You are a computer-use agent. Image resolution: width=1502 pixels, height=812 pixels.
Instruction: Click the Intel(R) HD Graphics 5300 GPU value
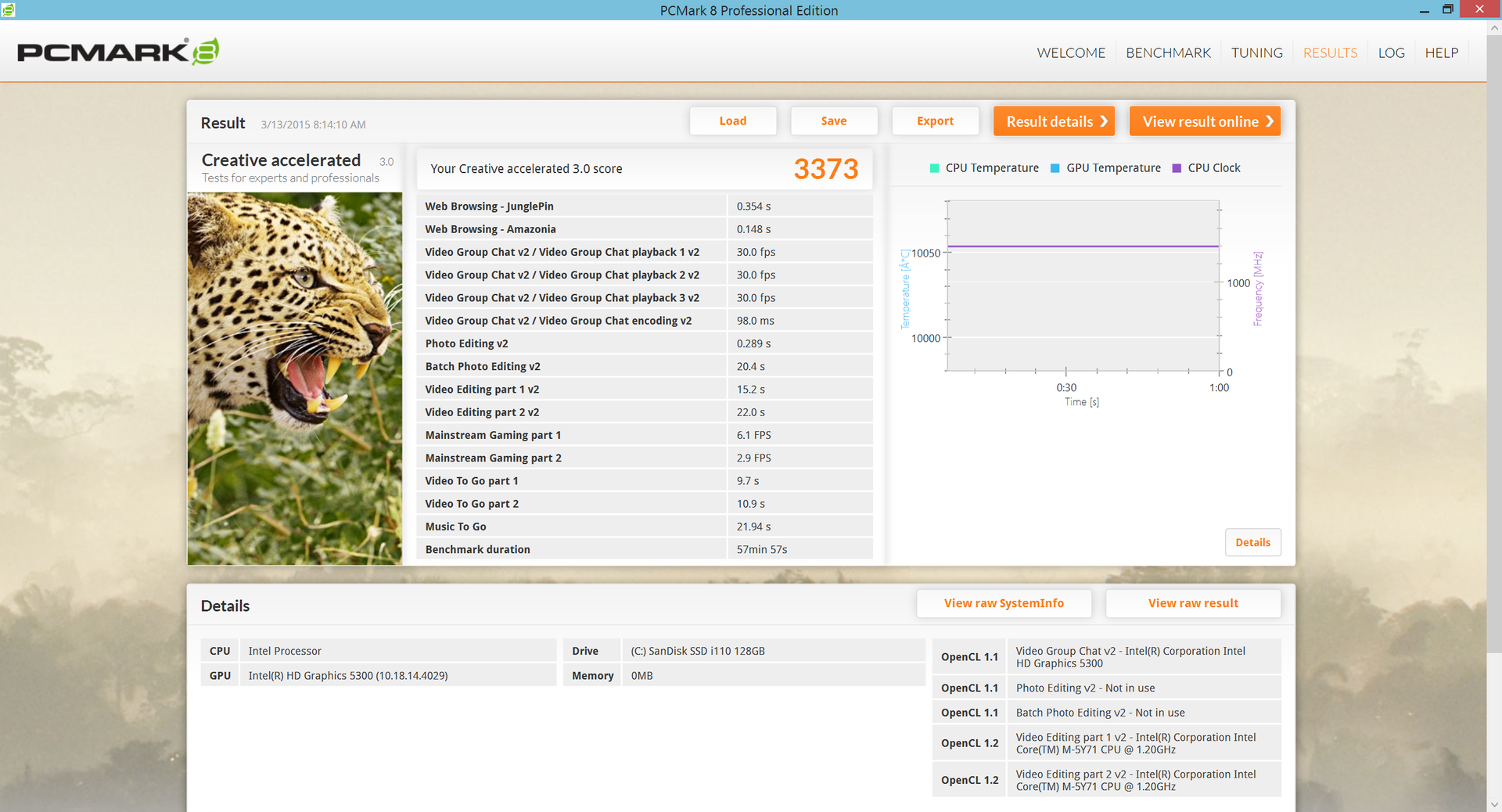pos(348,675)
